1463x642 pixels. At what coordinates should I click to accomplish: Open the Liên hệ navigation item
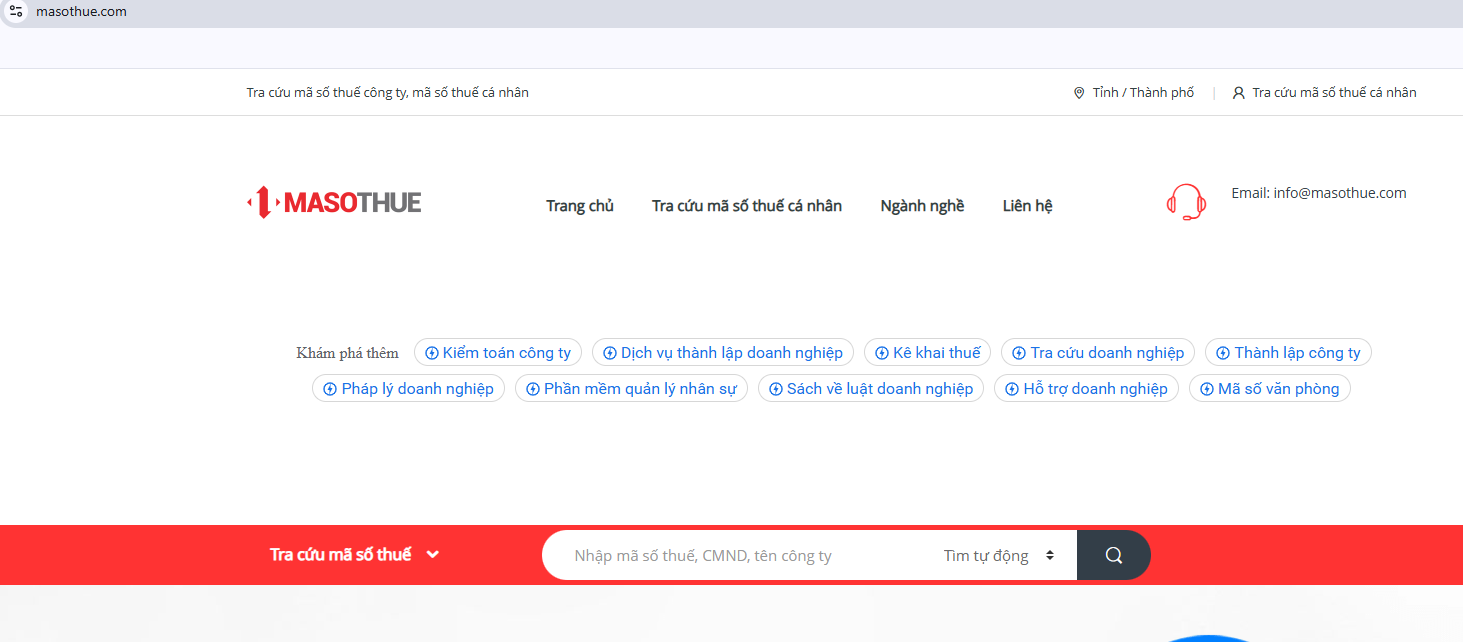pyautogui.click(x=1028, y=205)
